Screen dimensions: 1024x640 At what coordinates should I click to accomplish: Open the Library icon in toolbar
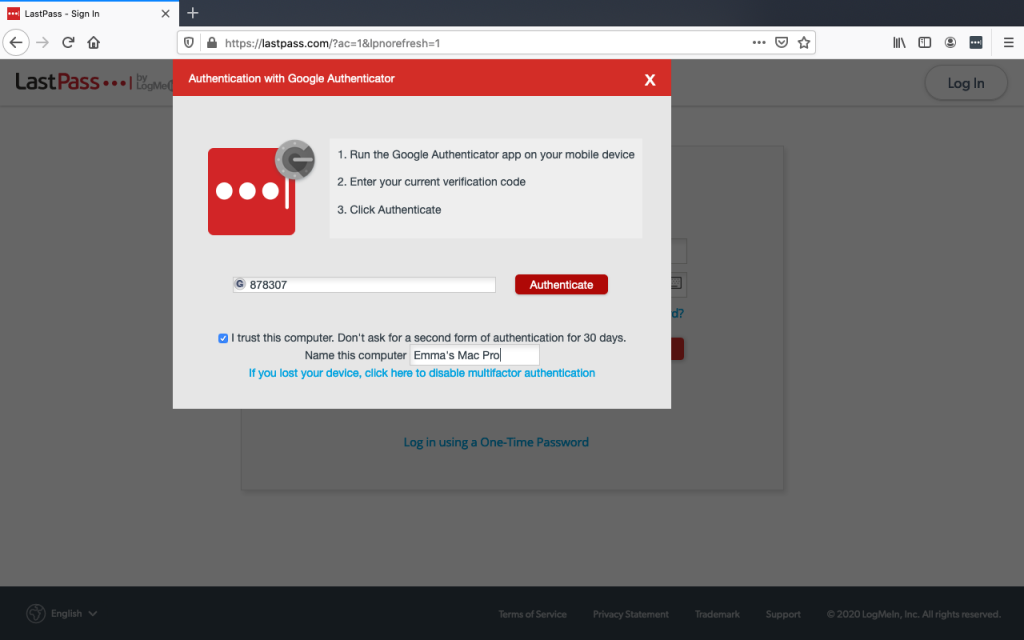coord(899,42)
